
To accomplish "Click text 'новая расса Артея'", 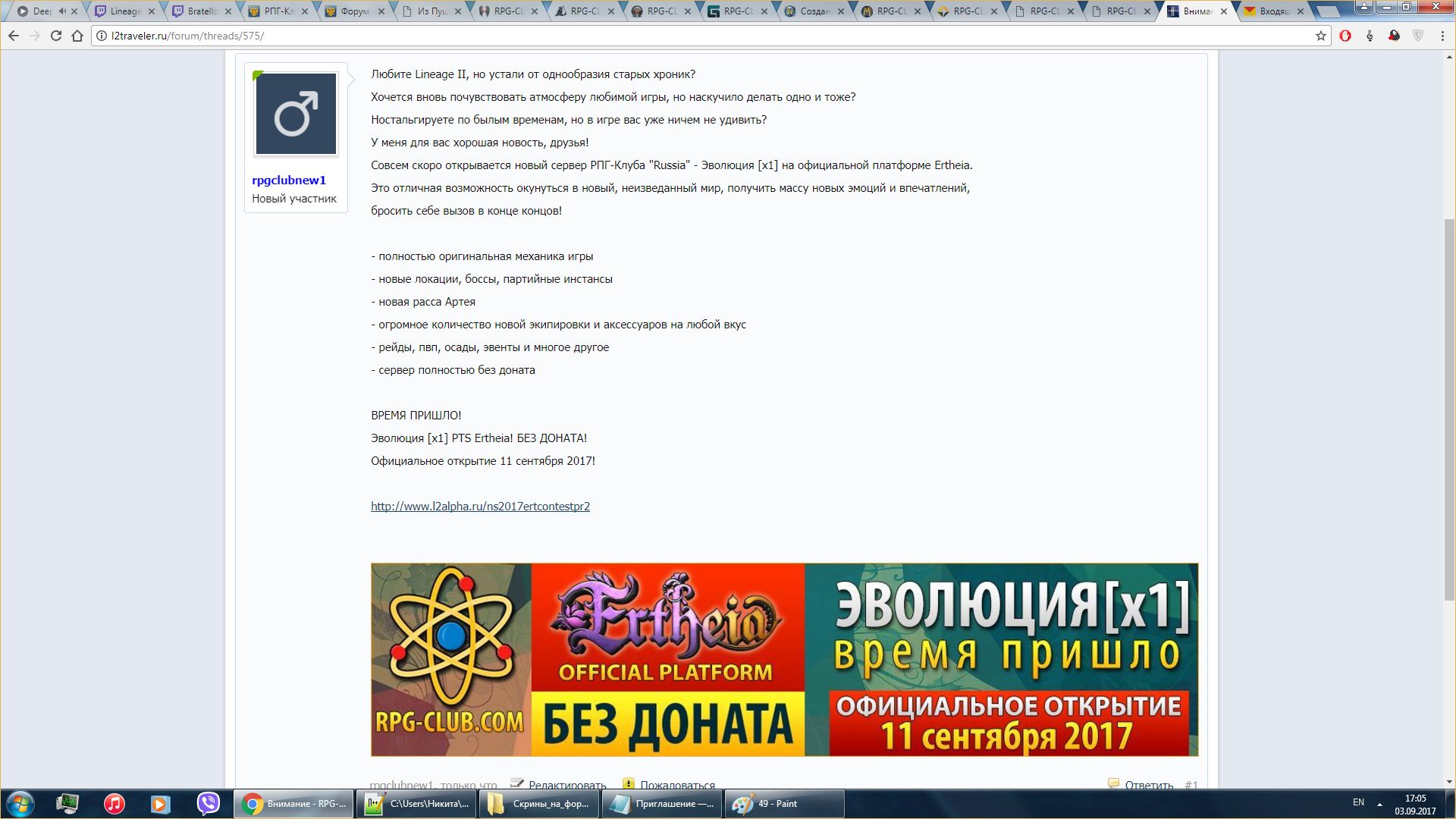I will point(427,302).
